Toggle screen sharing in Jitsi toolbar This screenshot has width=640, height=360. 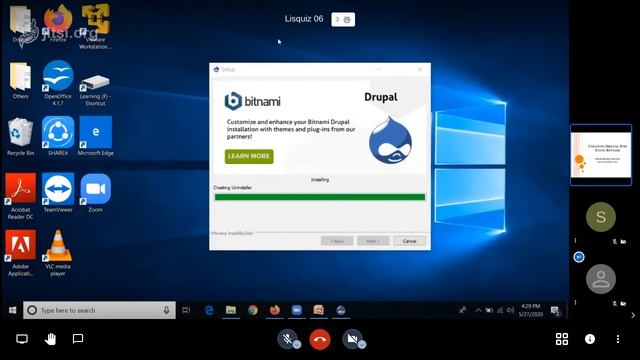(22, 339)
